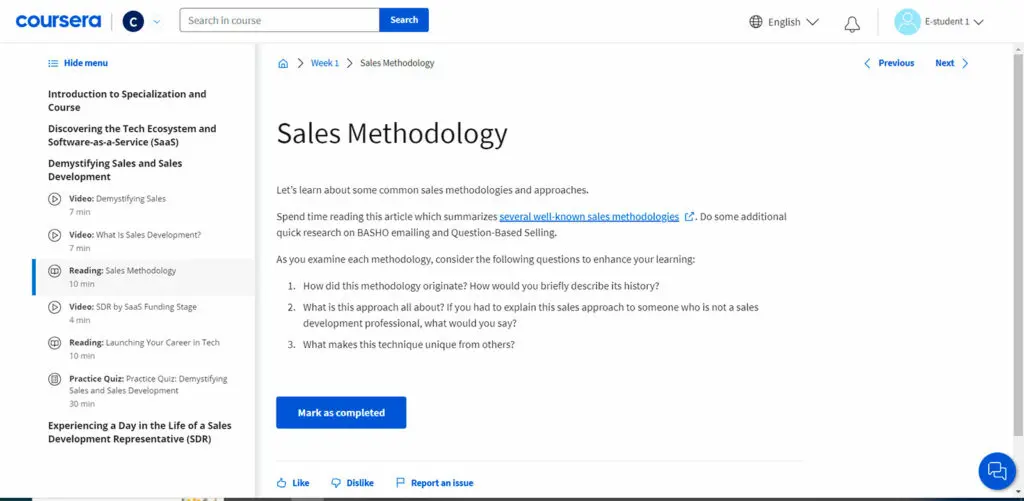The image size is (1024, 501).
Task: Open Practice Quiz: Demystifying Sales
Action: click(x=148, y=385)
